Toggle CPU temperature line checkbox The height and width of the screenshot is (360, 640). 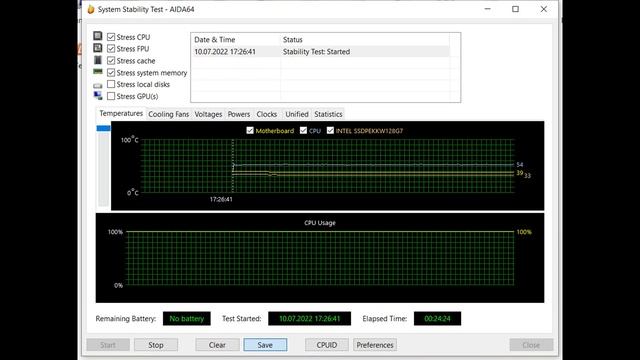[x=303, y=130]
